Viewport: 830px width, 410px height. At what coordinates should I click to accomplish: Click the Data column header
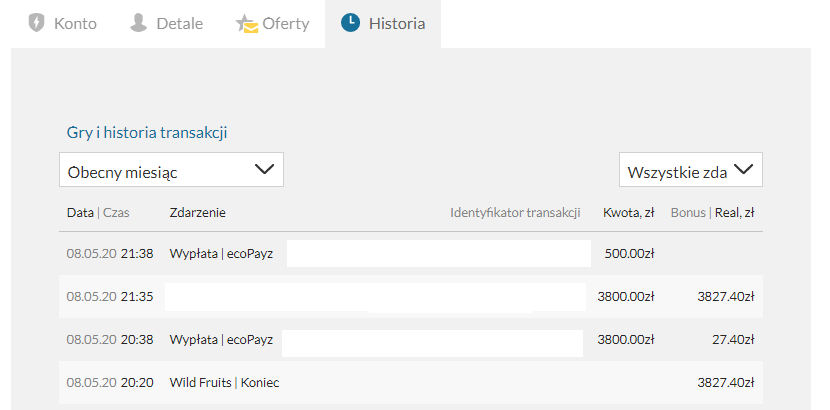coord(80,213)
